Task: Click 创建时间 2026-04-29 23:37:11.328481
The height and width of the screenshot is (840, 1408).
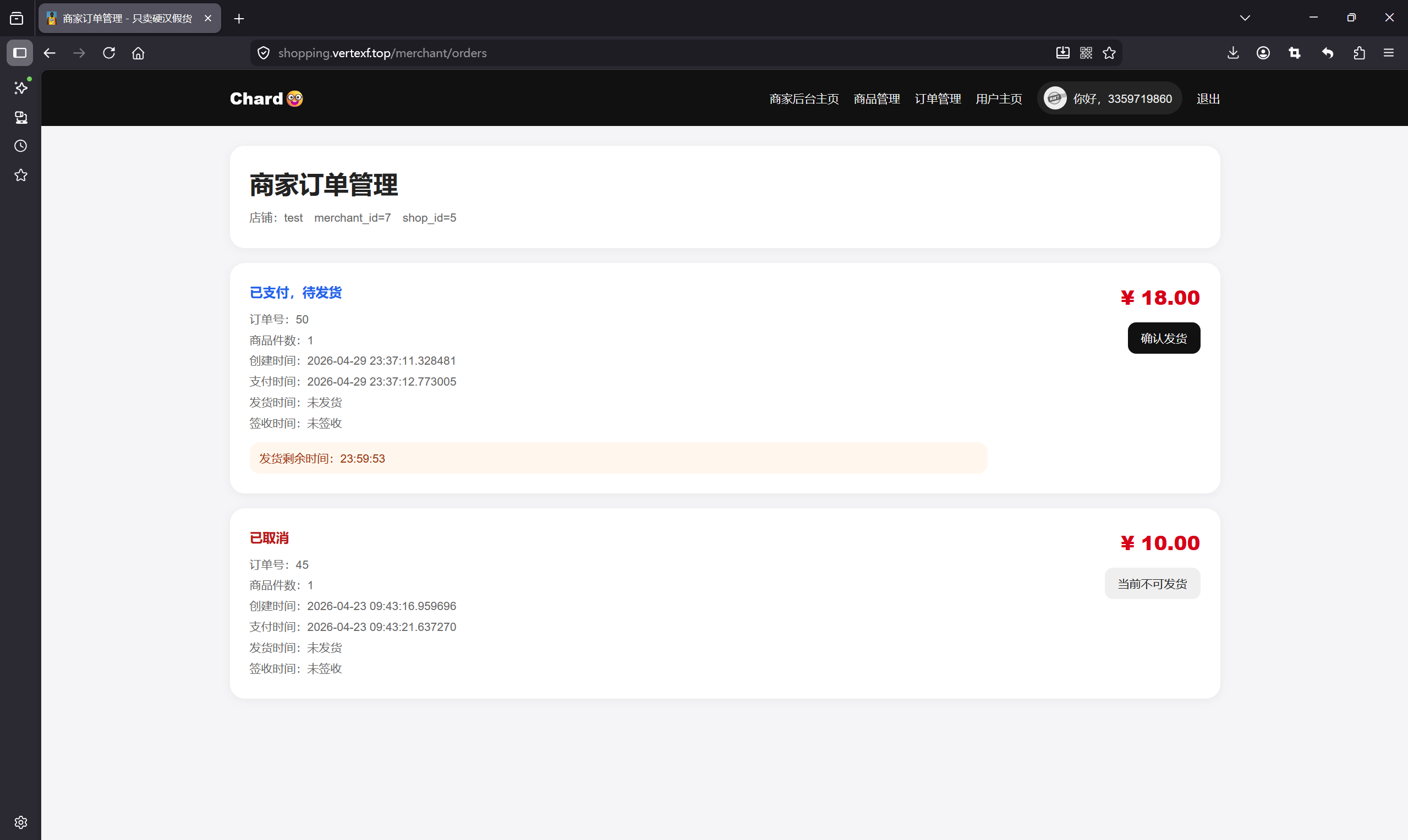Action: [x=353, y=360]
